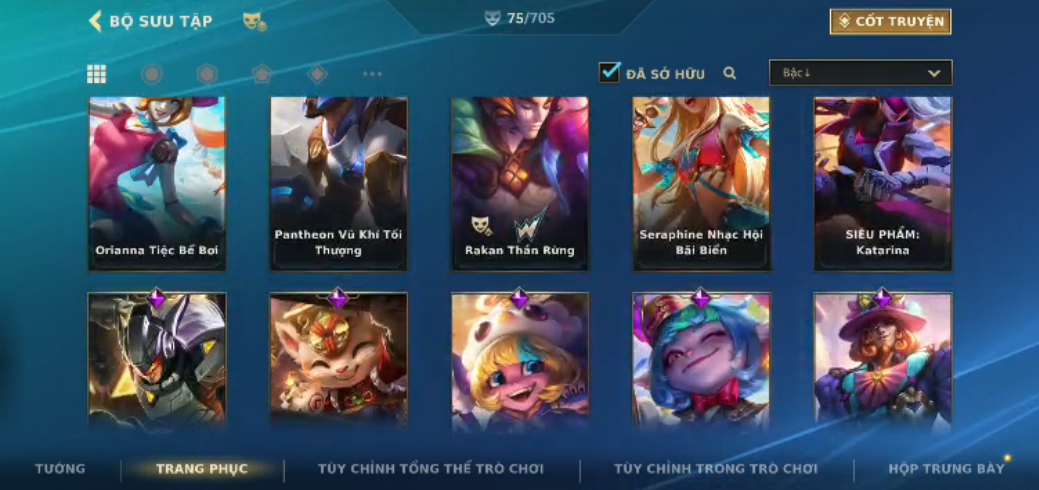The height and width of the screenshot is (490, 1039).
Task: Select the SIÊU PHẨM: Katarina skin card
Action: [x=883, y=184]
